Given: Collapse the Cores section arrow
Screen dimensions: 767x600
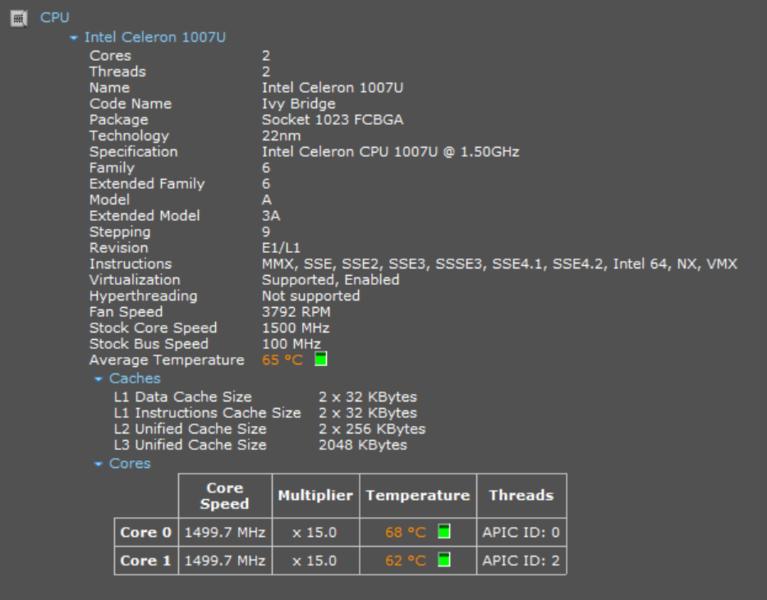Looking at the screenshot, I should pos(98,464).
